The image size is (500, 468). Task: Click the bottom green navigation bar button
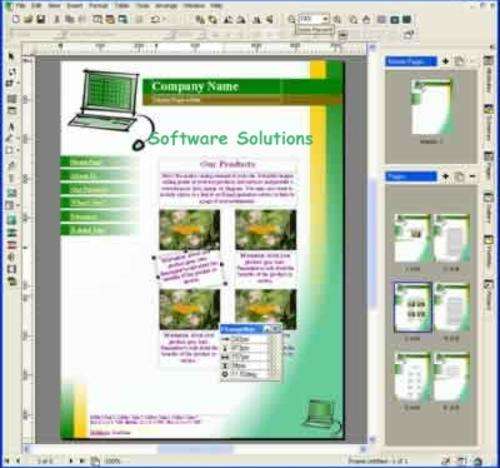(99, 230)
